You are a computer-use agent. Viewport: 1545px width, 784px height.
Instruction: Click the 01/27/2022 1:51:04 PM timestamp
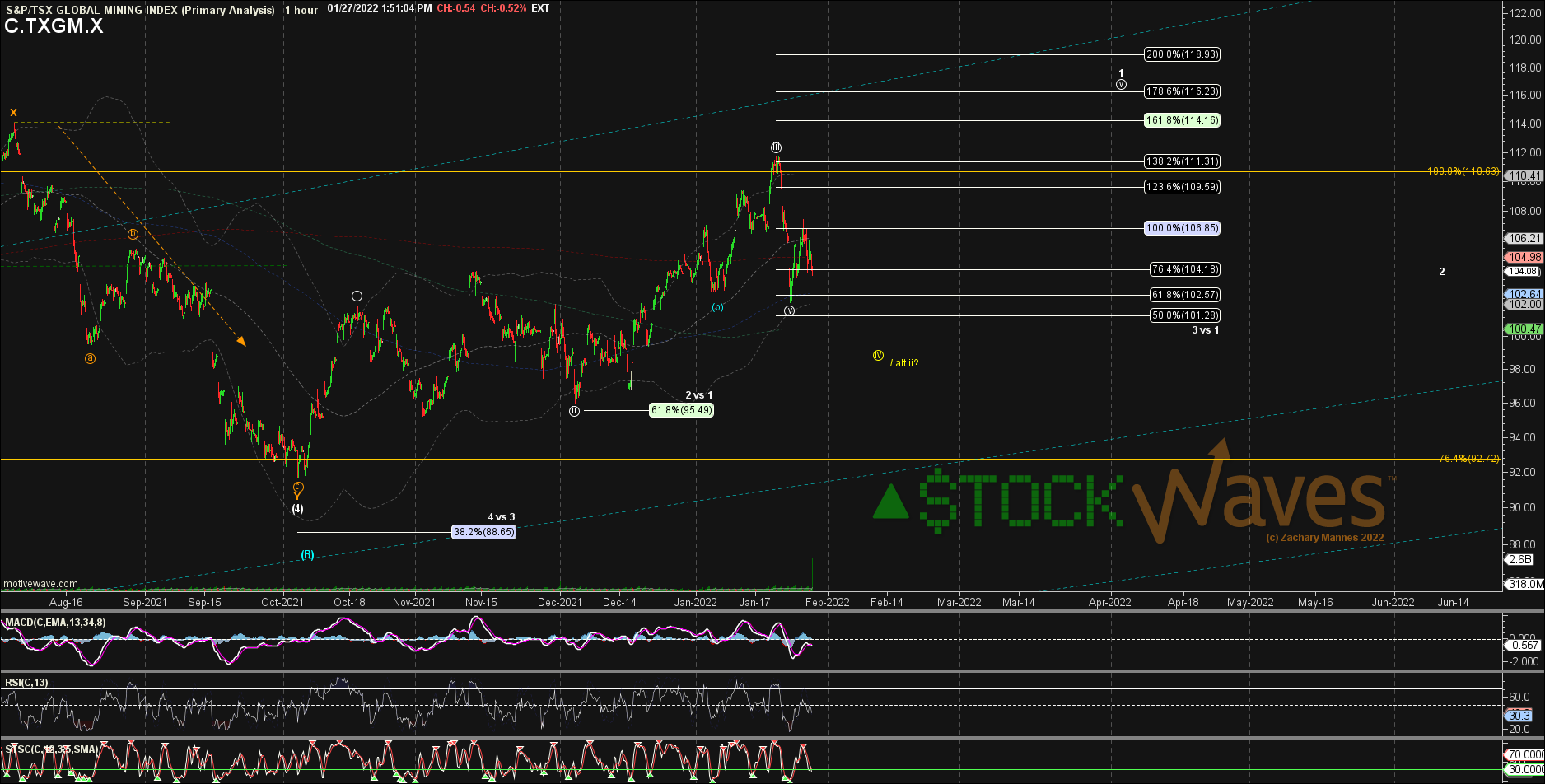click(379, 8)
